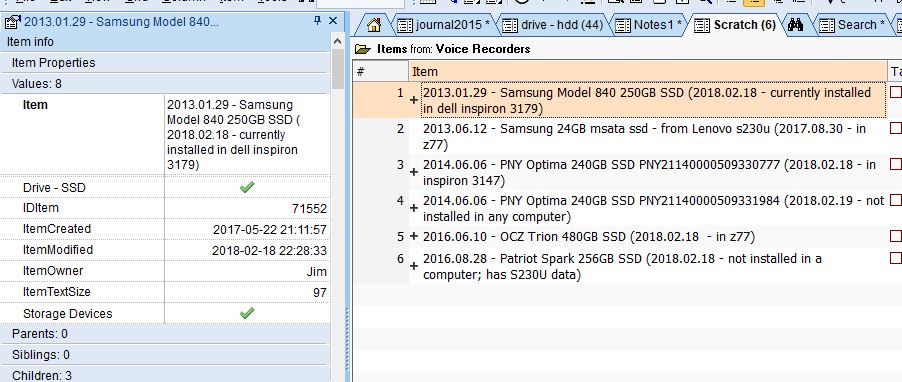Viewport: 902px width, 382px height.
Task: Click the Scratch tab grid icon
Action: tap(701, 25)
